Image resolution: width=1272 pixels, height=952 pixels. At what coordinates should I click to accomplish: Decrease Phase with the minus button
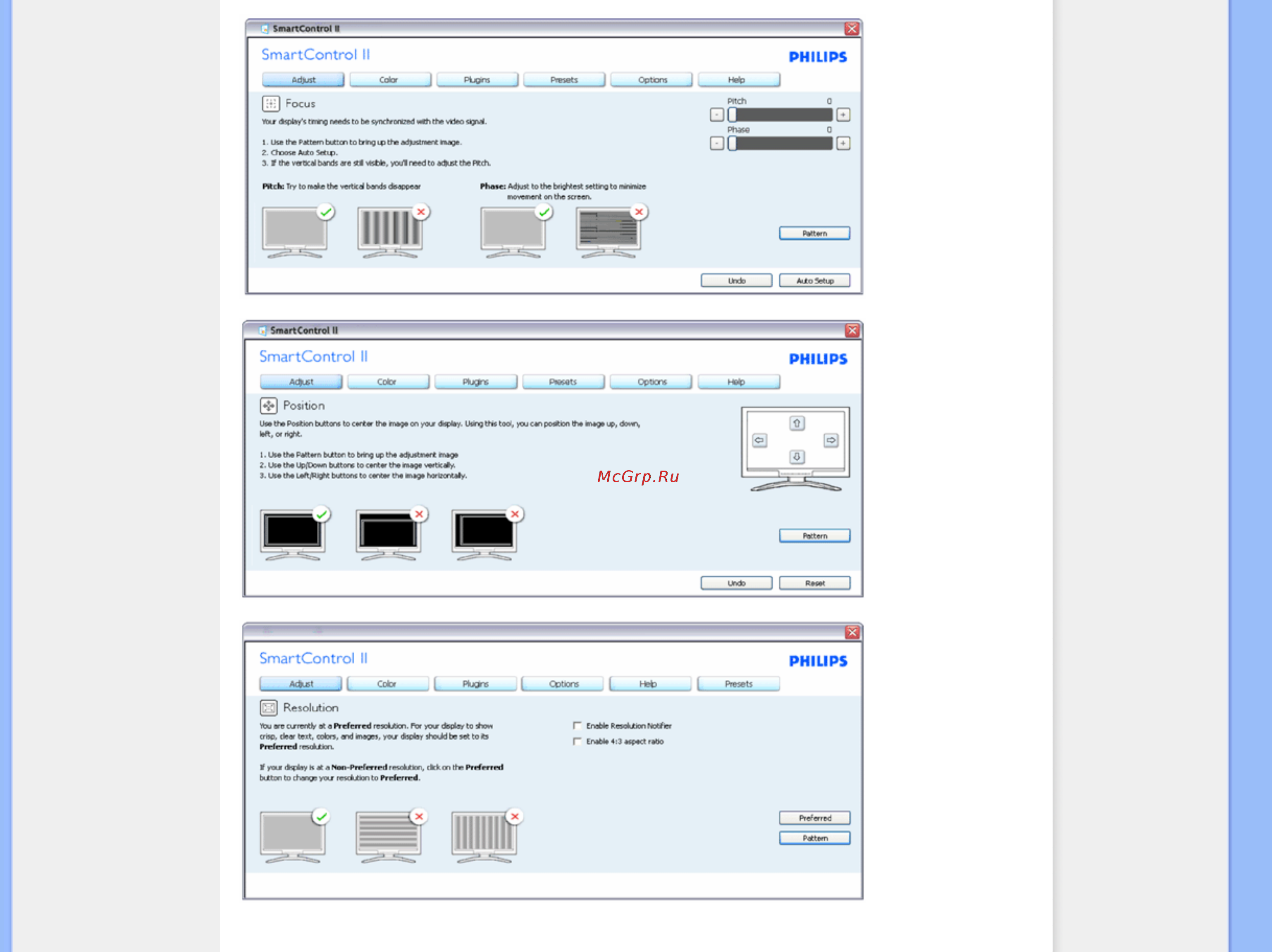point(716,143)
